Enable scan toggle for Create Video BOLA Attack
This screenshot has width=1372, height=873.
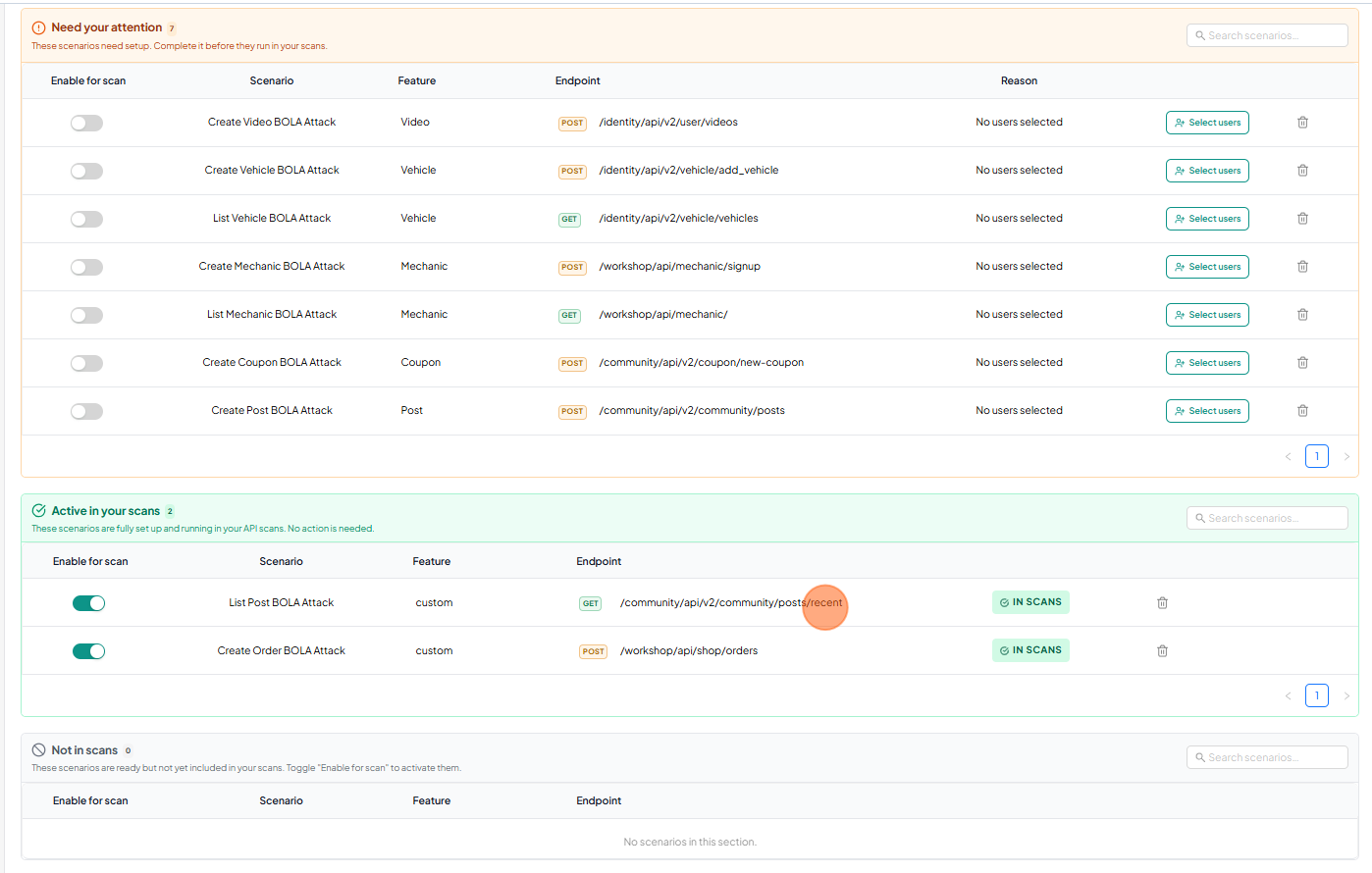pos(86,123)
